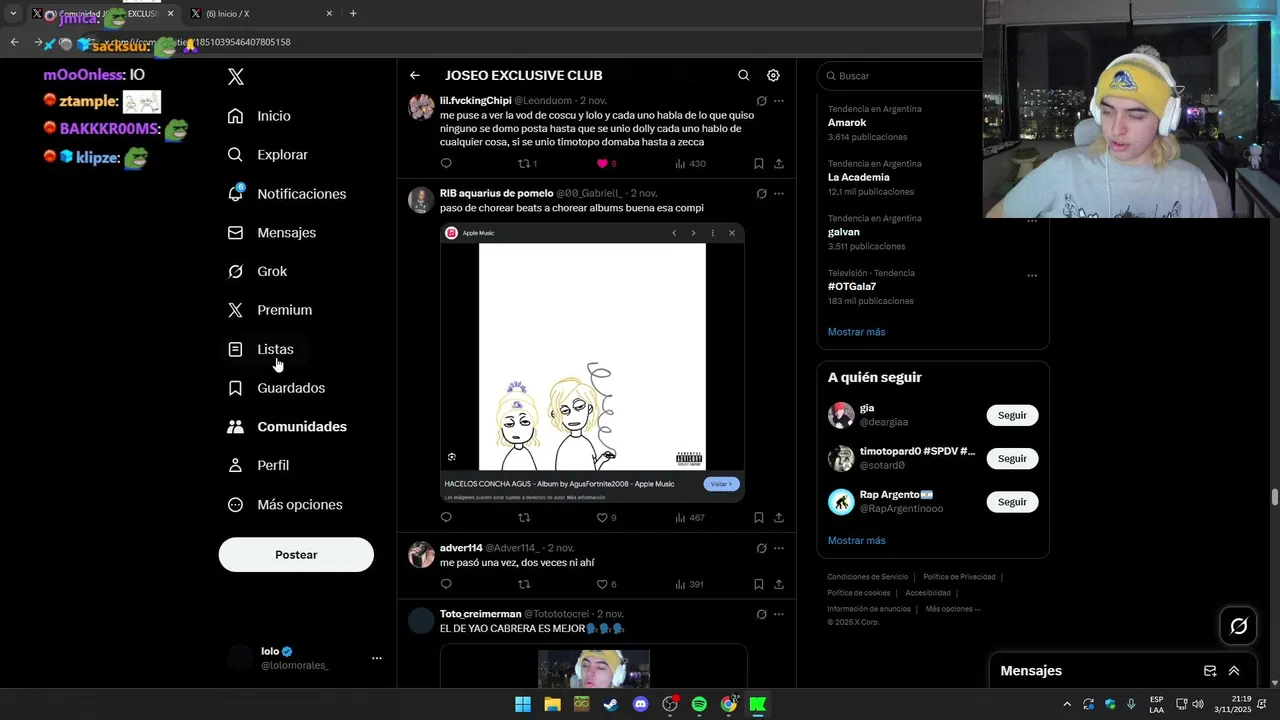Open more options on Toto_creimerman's post

coord(779,614)
